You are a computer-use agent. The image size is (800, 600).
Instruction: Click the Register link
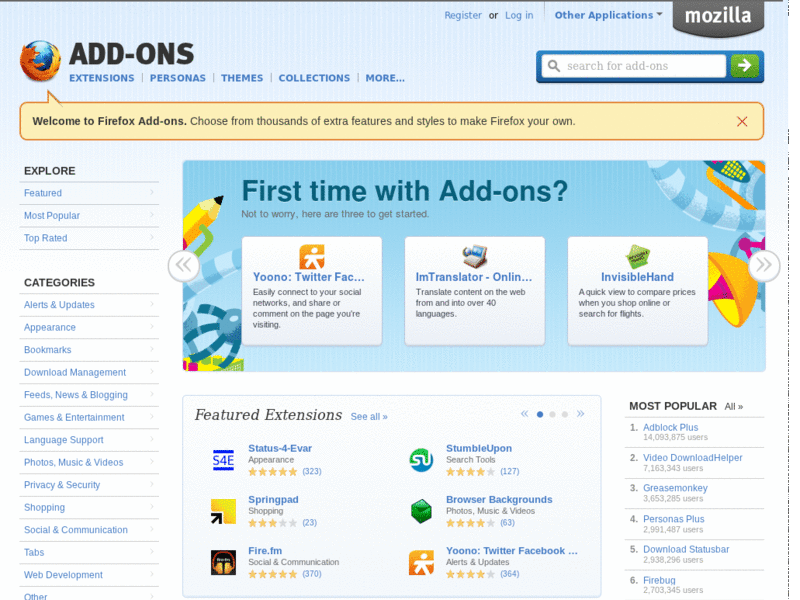click(x=463, y=15)
